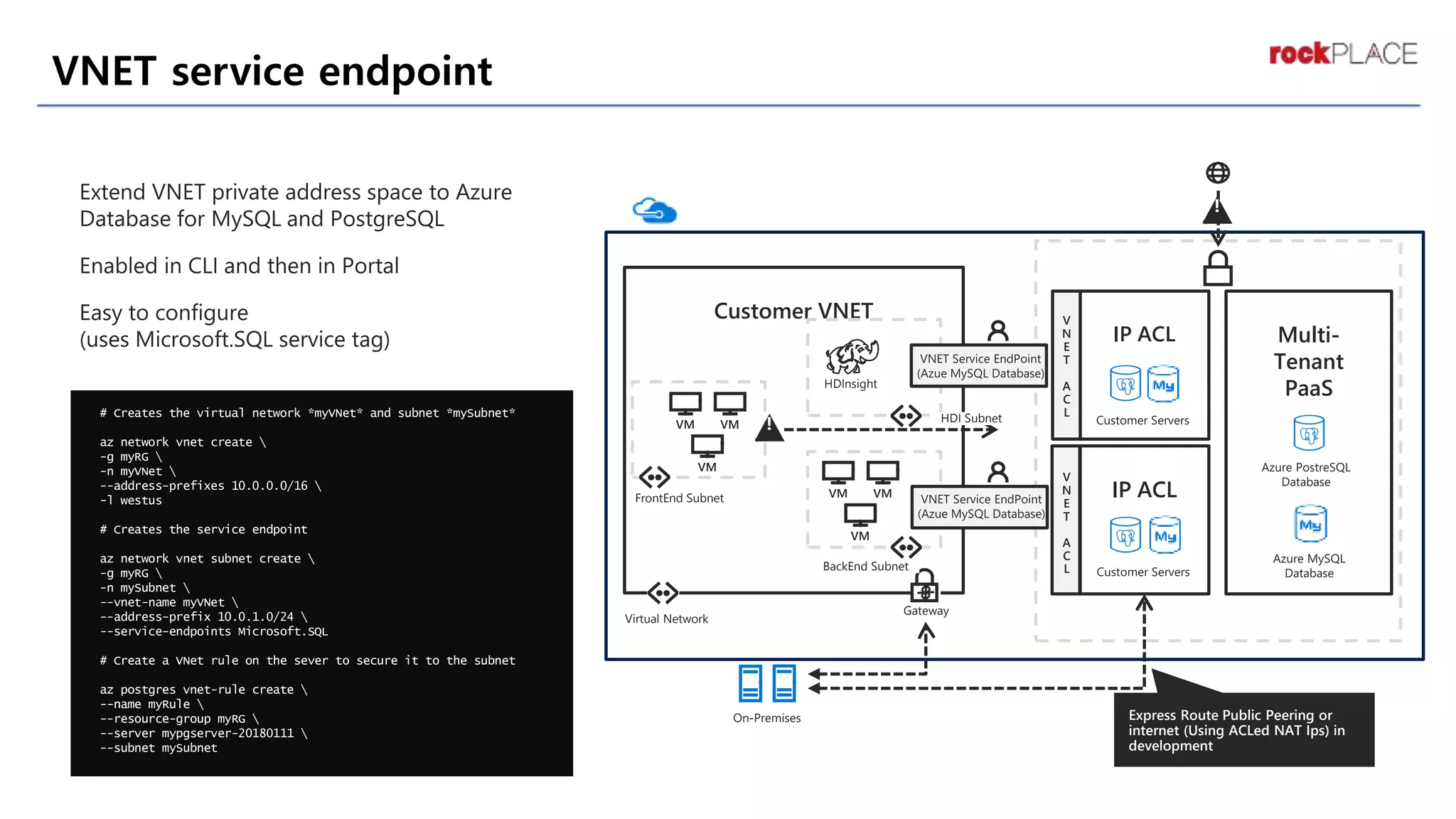Click the '-l westus' code line

coord(131,500)
